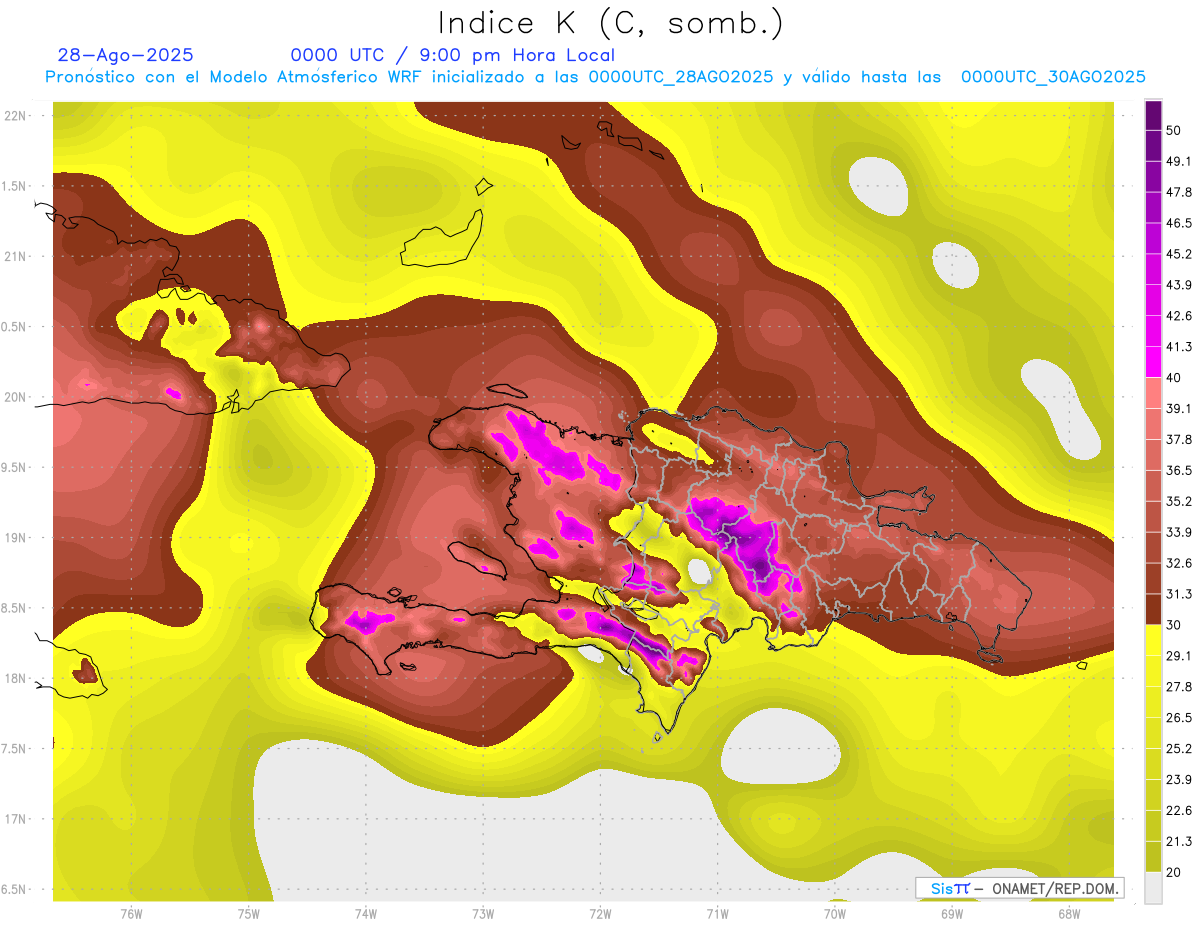Click the 20N latitude axis label
1200x927 pixels.
tap(17, 397)
